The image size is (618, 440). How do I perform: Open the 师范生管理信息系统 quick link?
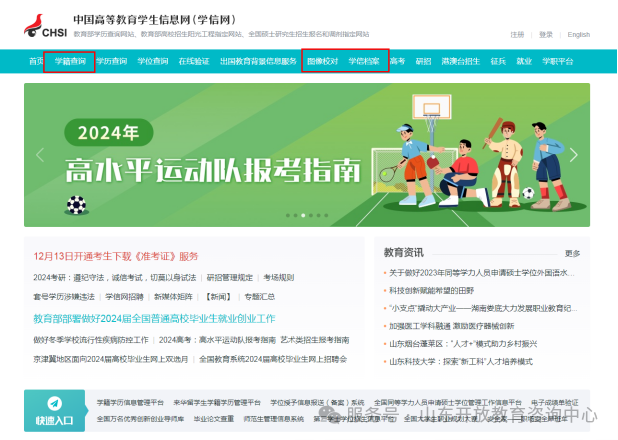tap(274, 419)
